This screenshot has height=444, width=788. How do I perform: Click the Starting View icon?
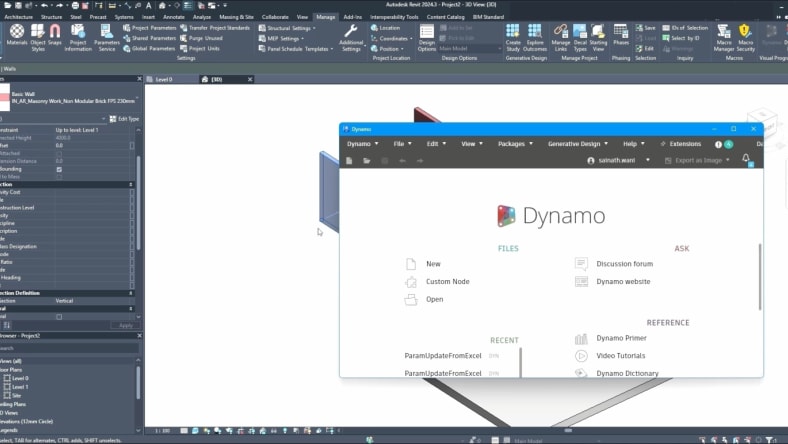pos(598,36)
